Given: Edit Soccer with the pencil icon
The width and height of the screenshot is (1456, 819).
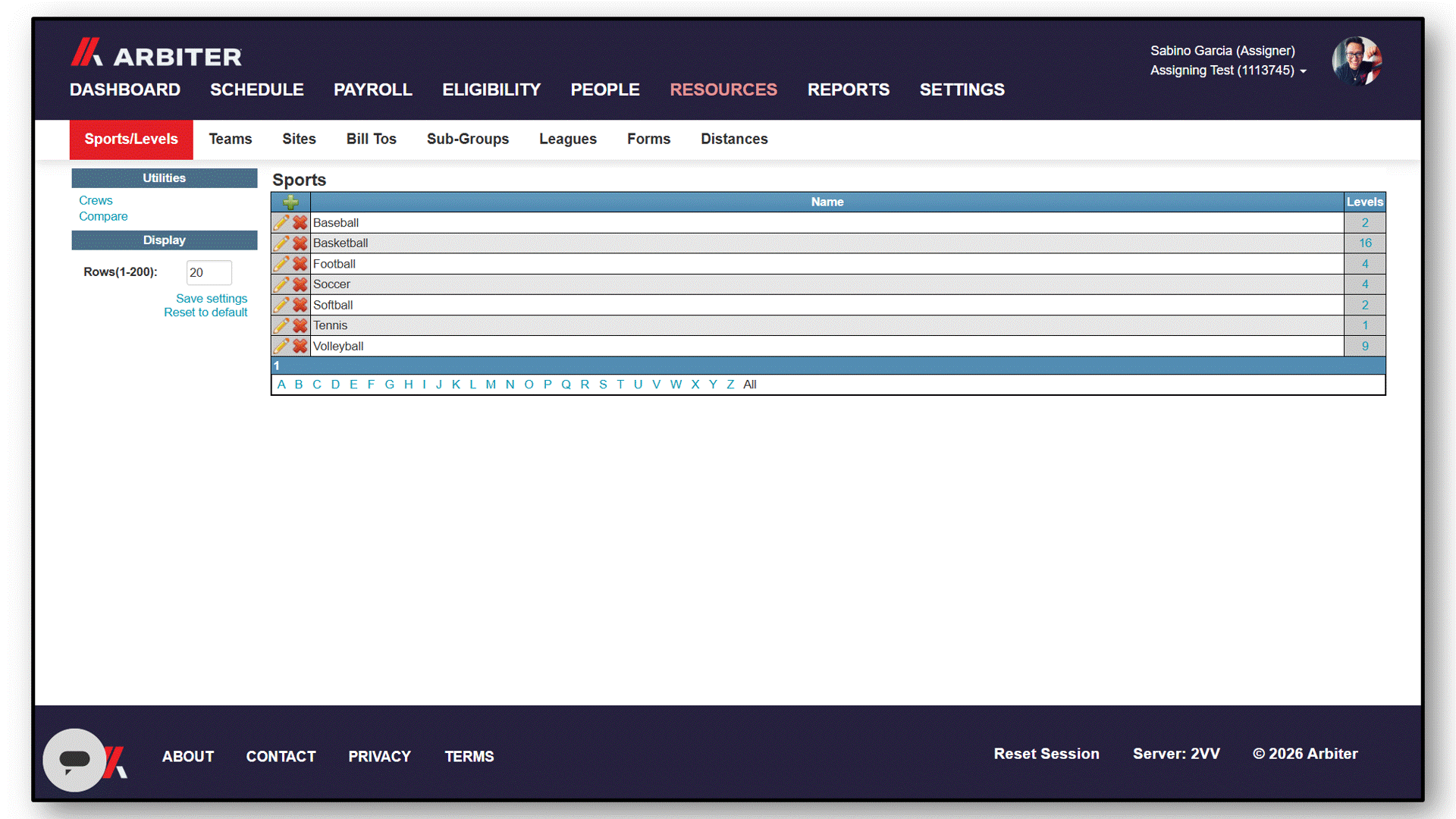Looking at the screenshot, I should (281, 284).
